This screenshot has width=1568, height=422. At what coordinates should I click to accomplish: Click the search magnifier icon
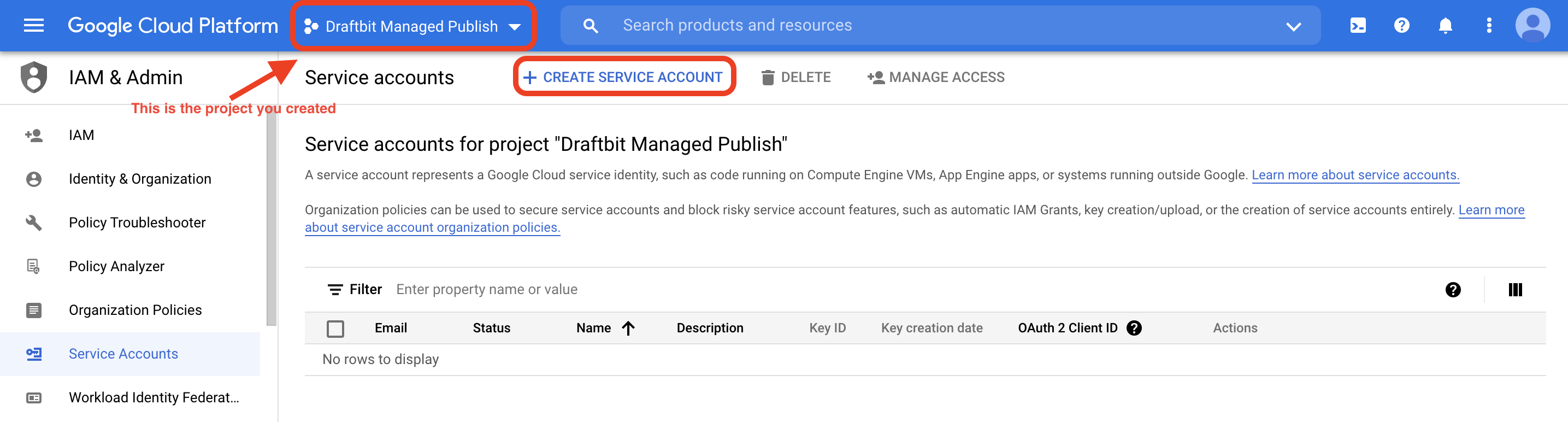(x=591, y=26)
